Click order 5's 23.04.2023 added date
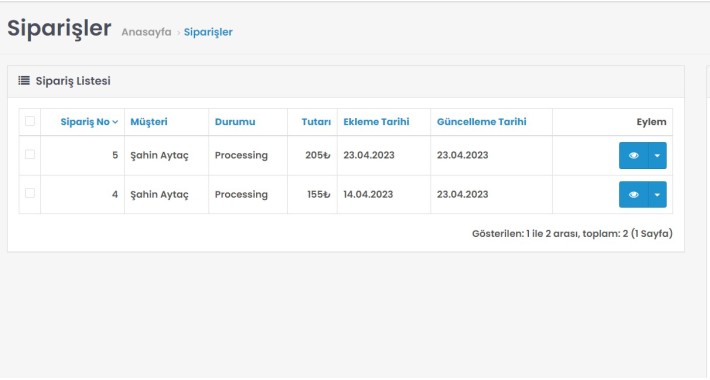This screenshot has width=710, height=380. pyautogui.click(x=369, y=155)
